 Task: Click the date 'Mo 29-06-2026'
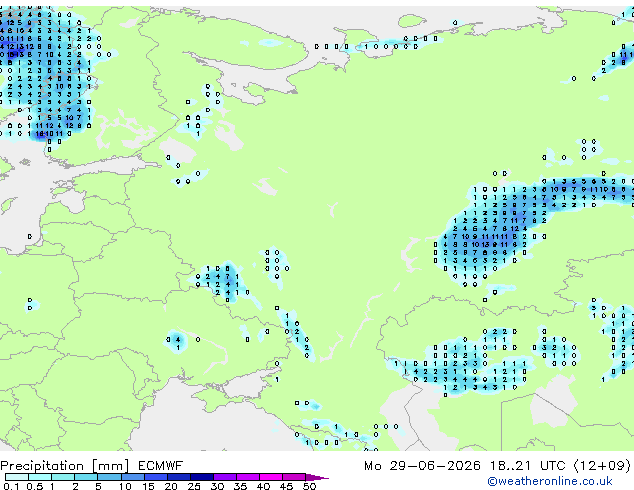coord(422,466)
